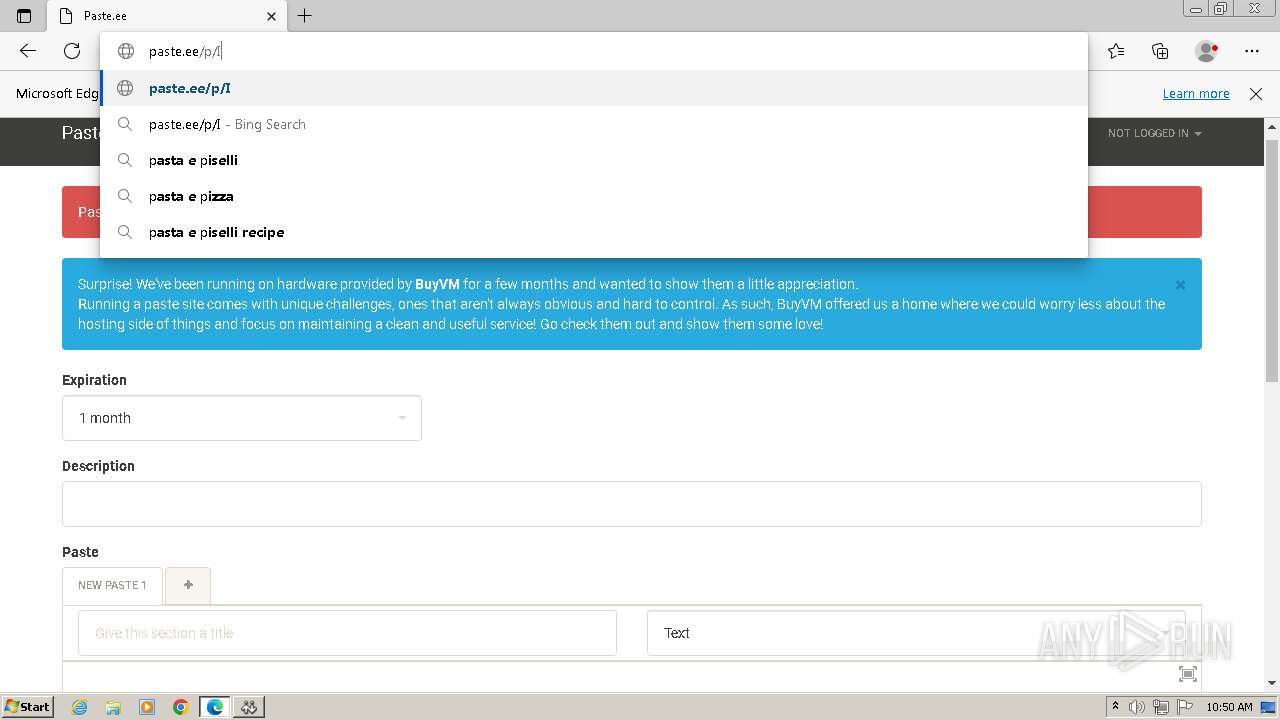Click the globe icon in address bar

(126, 51)
